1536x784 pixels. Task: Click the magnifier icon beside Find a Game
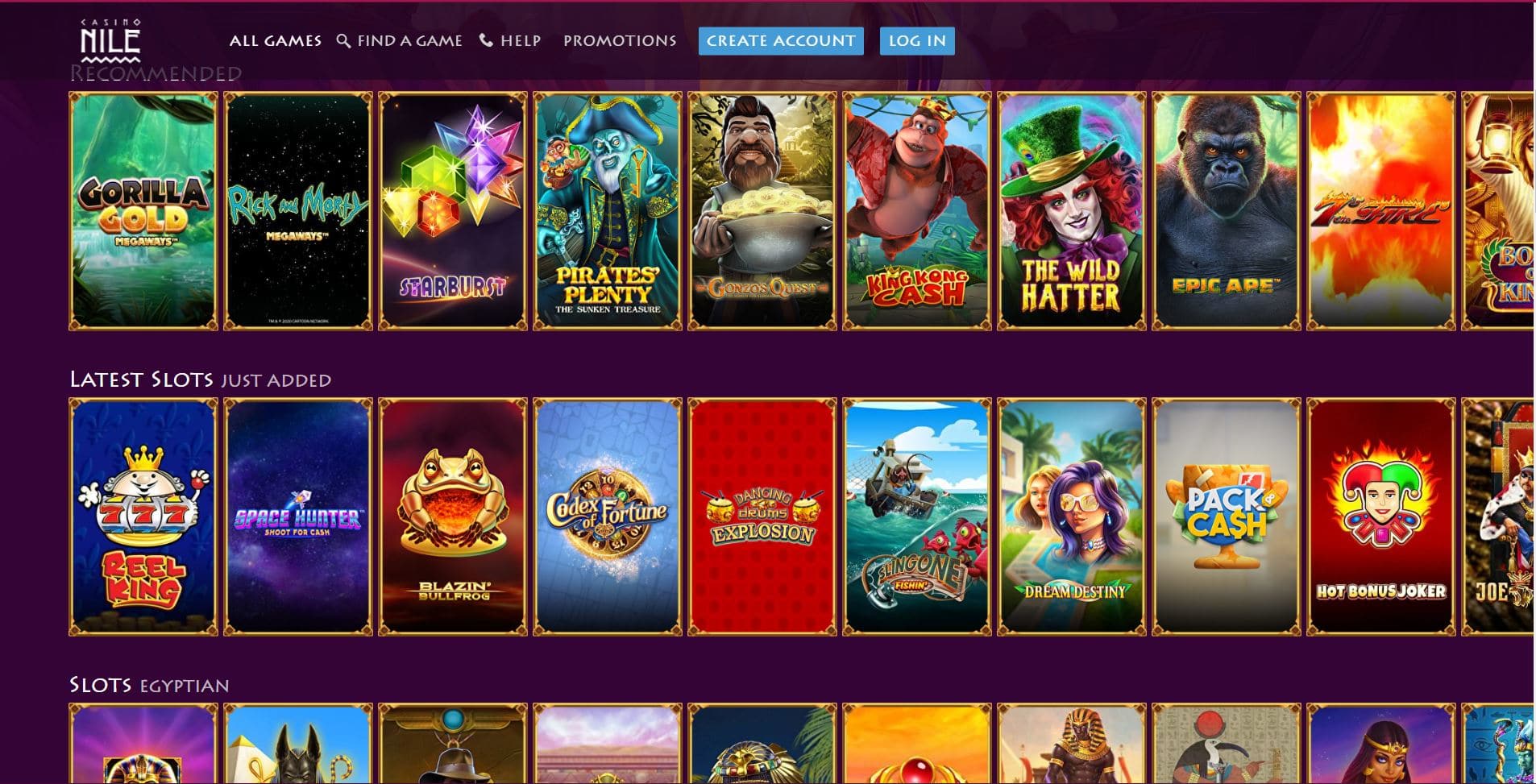coord(343,41)
